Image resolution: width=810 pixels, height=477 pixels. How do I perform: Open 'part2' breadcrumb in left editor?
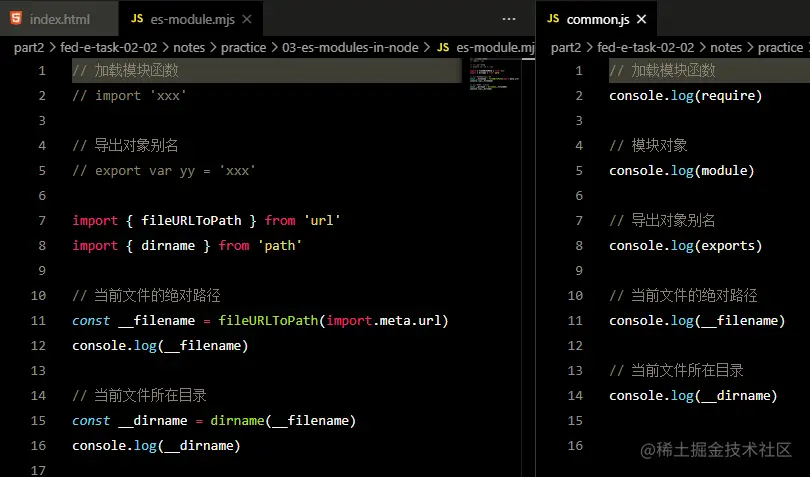click(x=29, y=48)
